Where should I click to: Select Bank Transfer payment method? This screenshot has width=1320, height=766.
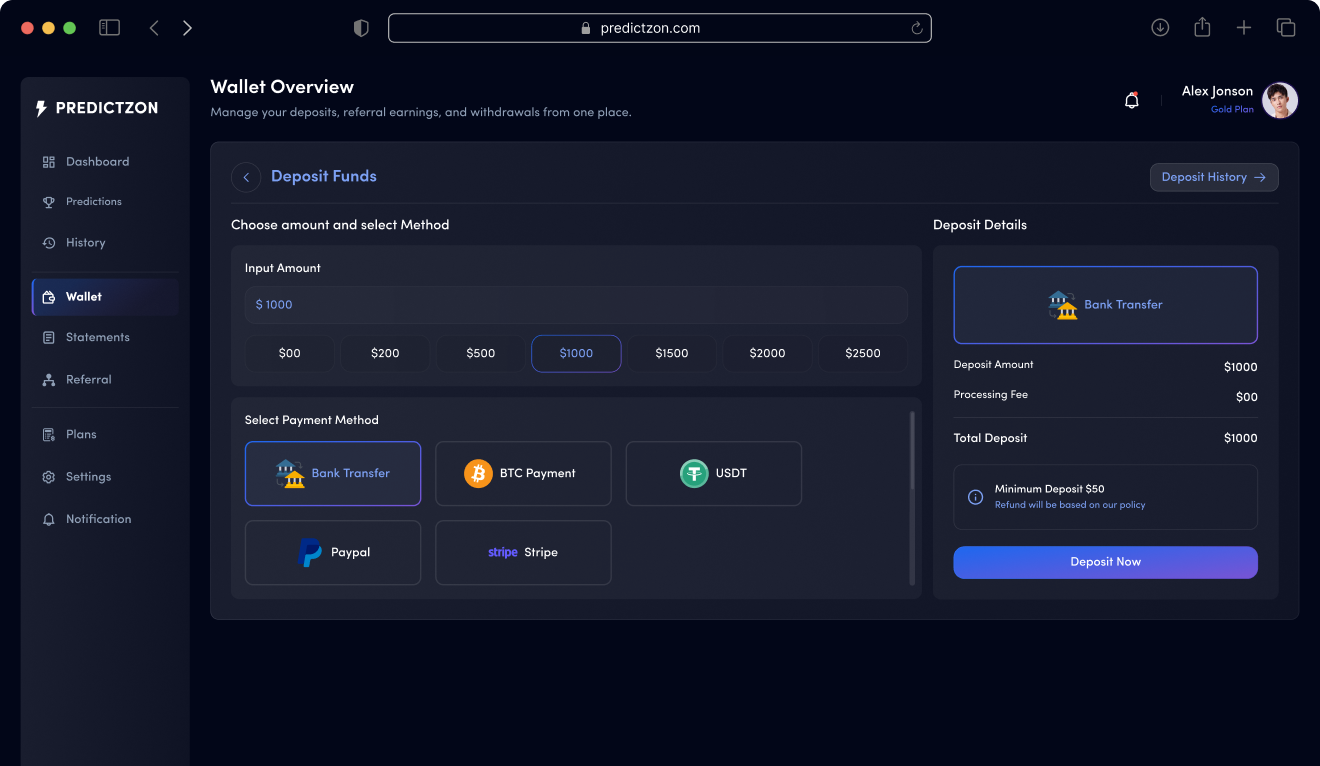click(x=333, y=473)
